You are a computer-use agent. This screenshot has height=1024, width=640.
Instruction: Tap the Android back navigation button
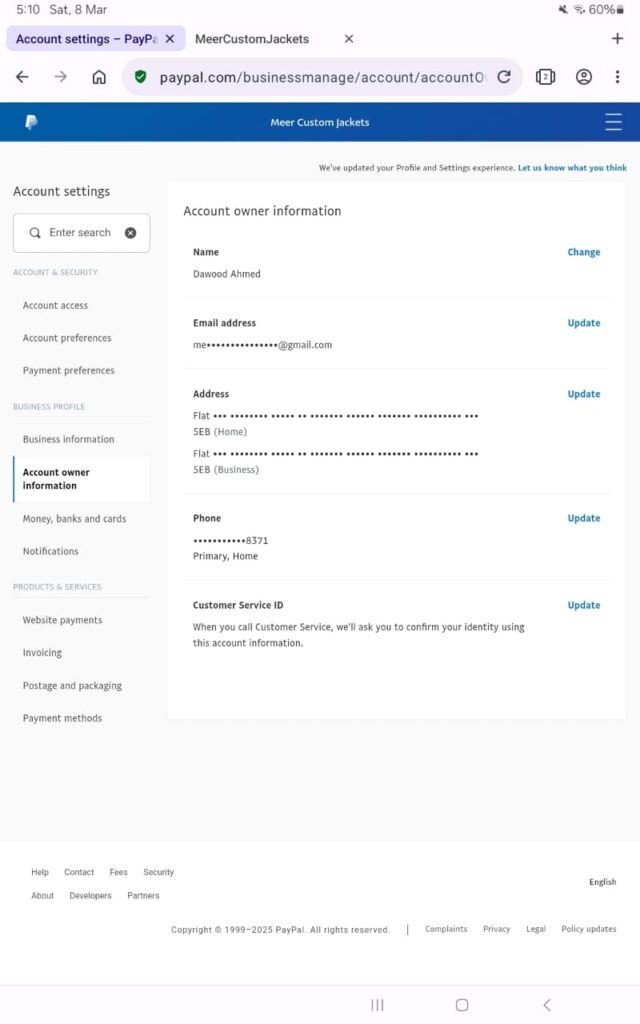(x=546, y=1005)
